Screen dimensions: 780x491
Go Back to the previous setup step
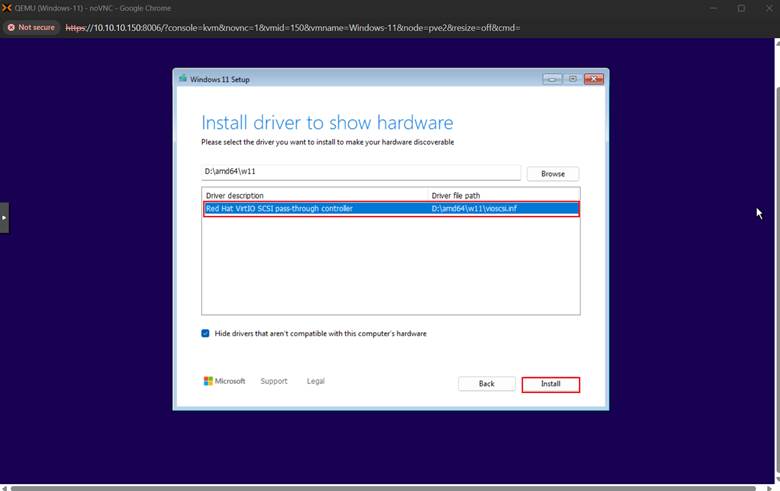486,384
